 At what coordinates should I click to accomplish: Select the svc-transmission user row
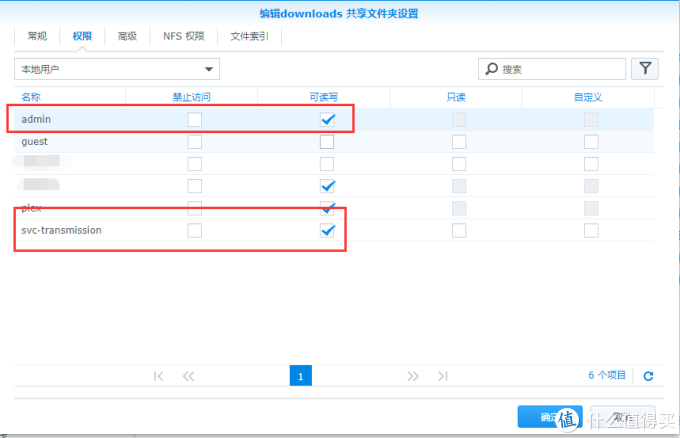coord(334,230)
